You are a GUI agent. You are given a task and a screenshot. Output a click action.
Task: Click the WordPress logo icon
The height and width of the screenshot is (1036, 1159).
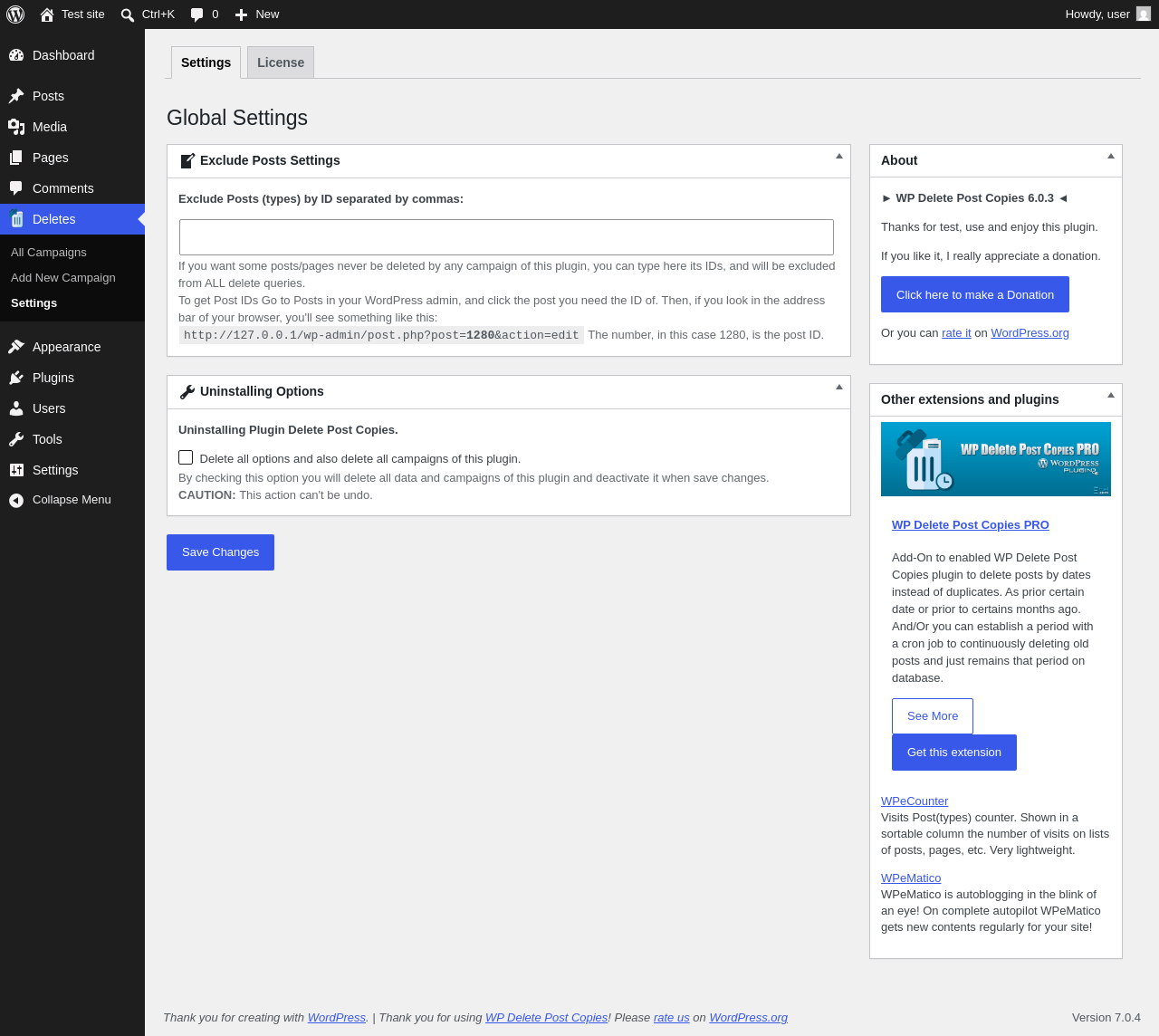click(15, 14)
